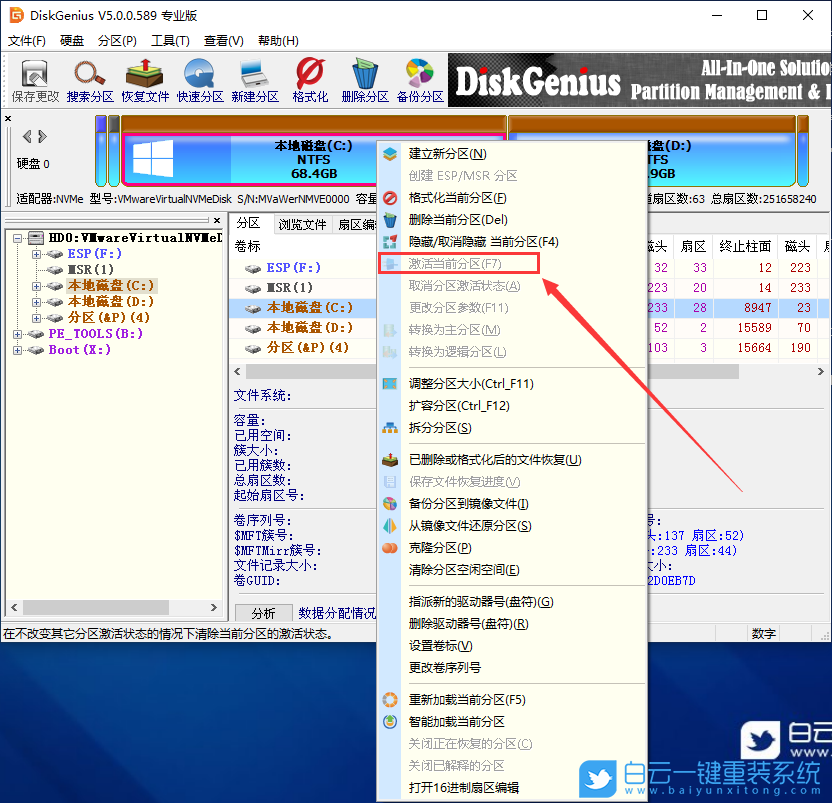Click the 保存更改 (Save Changes) toolbar icon

coord(35,80)
